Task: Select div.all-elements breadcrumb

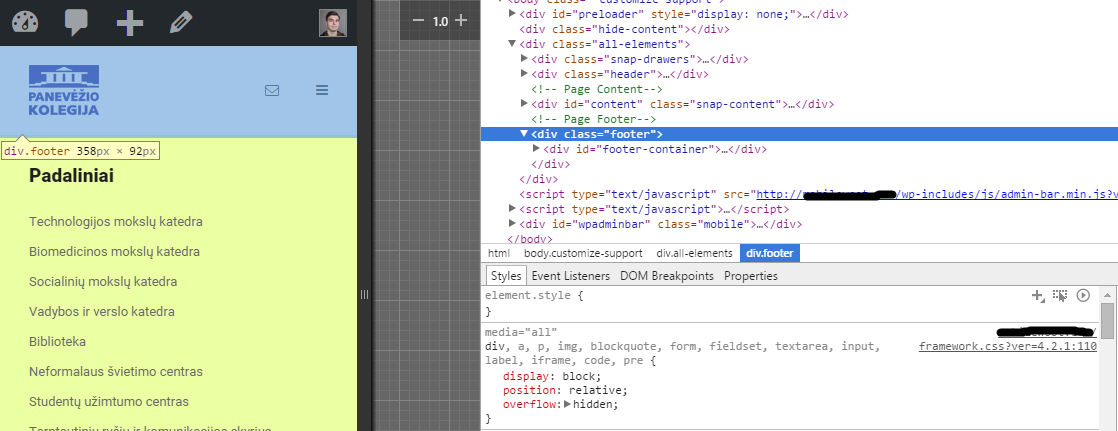Action: 694,253
